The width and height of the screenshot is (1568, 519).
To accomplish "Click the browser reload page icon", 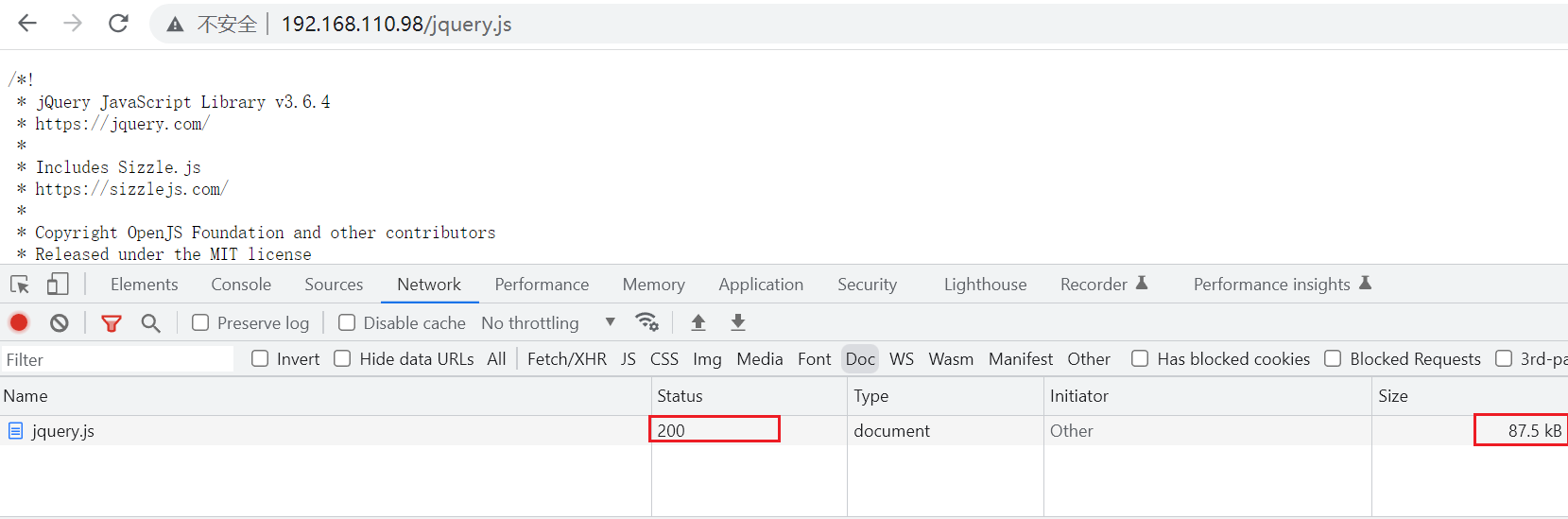I will 118,24.
